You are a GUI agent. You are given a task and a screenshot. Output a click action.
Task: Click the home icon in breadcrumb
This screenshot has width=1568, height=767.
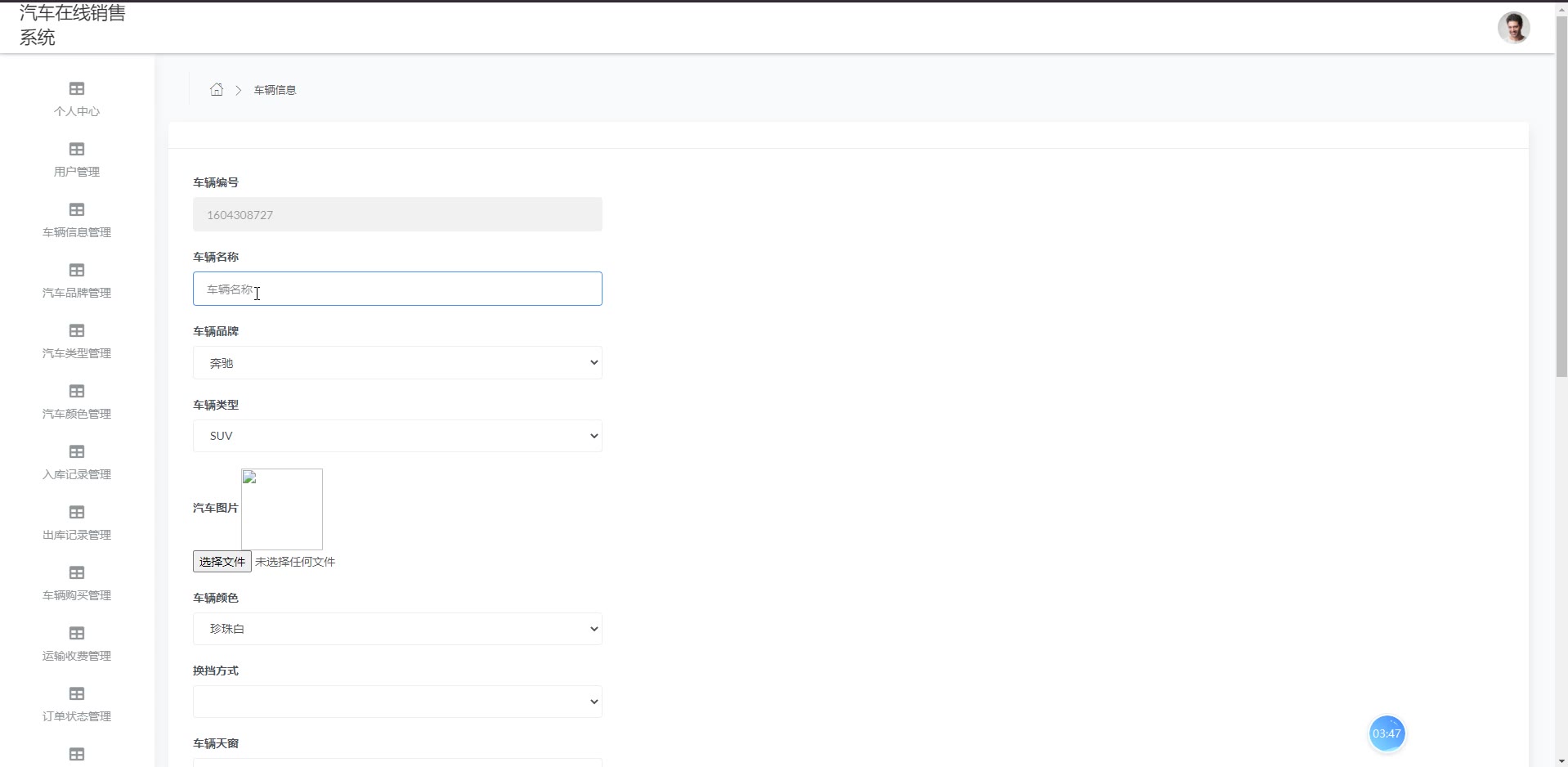pyautogui.click(x=217, y=90)
